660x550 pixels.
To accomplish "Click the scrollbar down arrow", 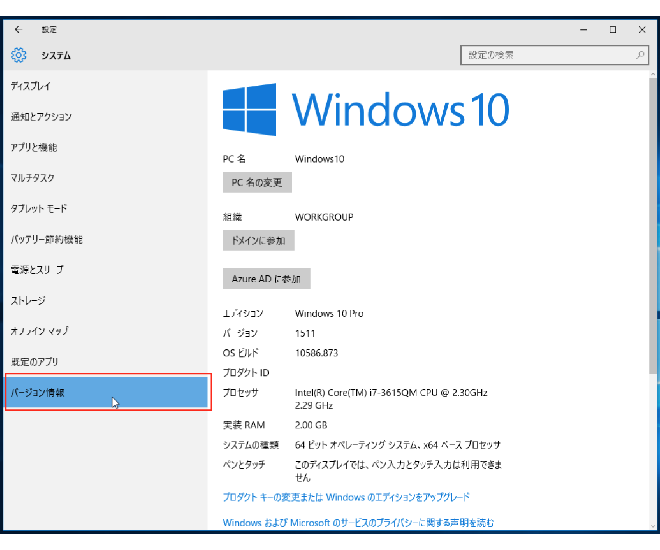I will [653, 526].
